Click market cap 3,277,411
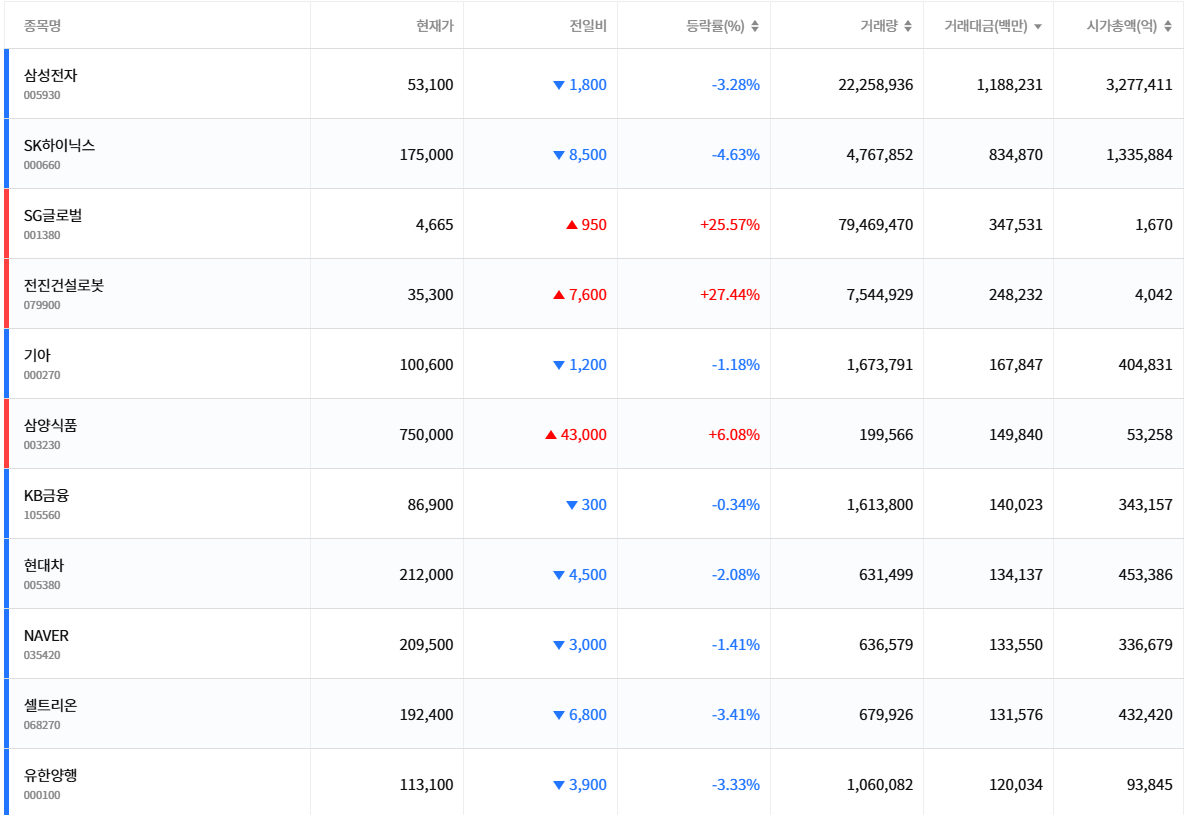This screenshot has height=815, width=1191. click(x=1139, y=84)
